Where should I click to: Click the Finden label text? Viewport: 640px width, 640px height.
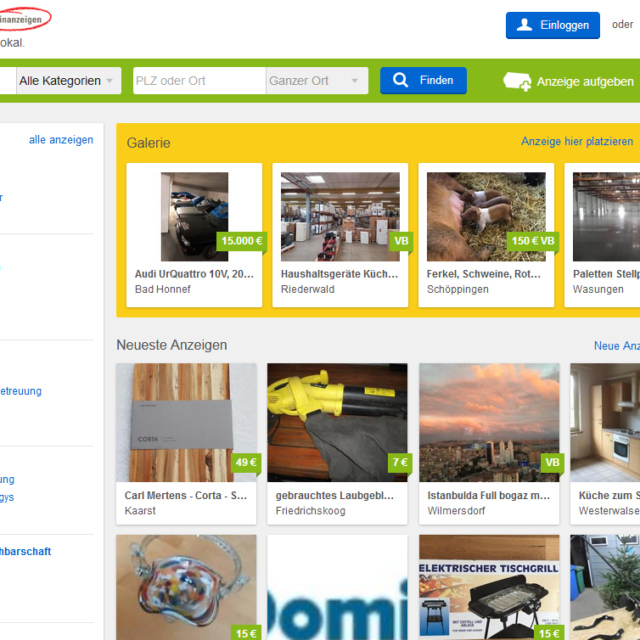[436, 80]
